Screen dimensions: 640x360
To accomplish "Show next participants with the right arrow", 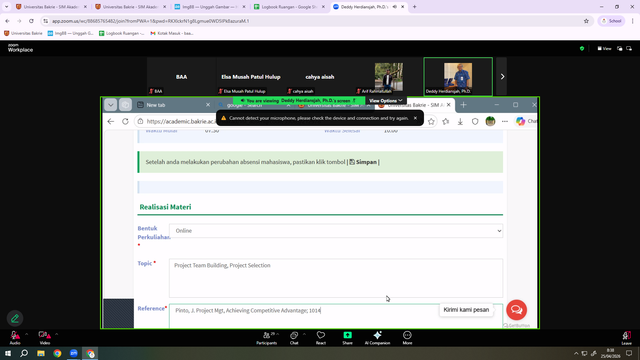I will click(x=502, y=77).
